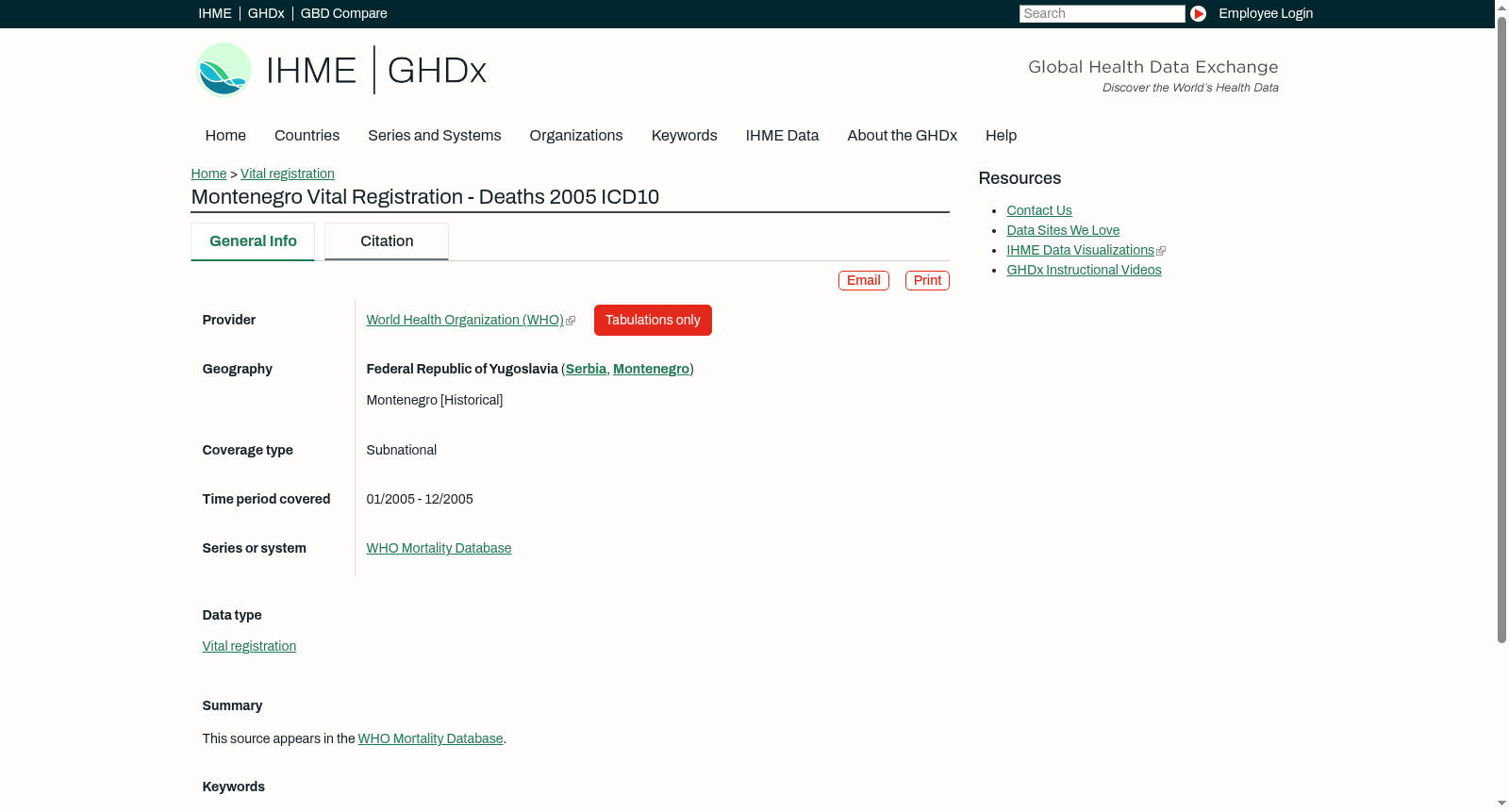Open the Keywords menu
1509x812 pixels.
click(x=685, y=136)
